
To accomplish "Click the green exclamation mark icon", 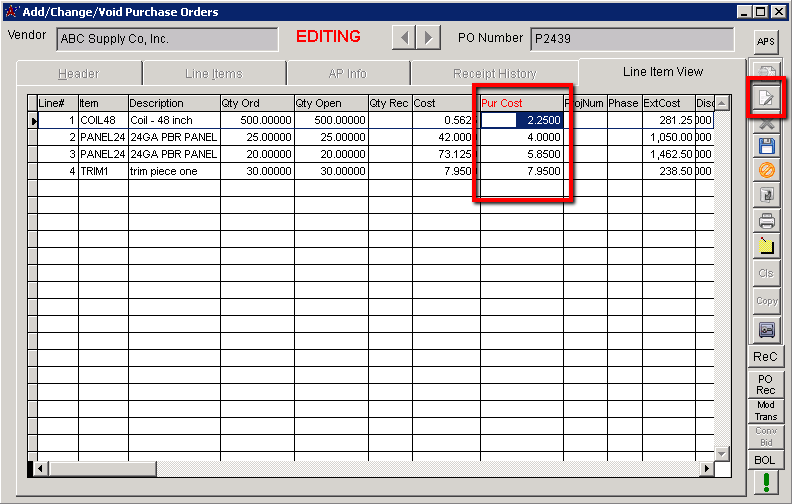I will 766,483.
